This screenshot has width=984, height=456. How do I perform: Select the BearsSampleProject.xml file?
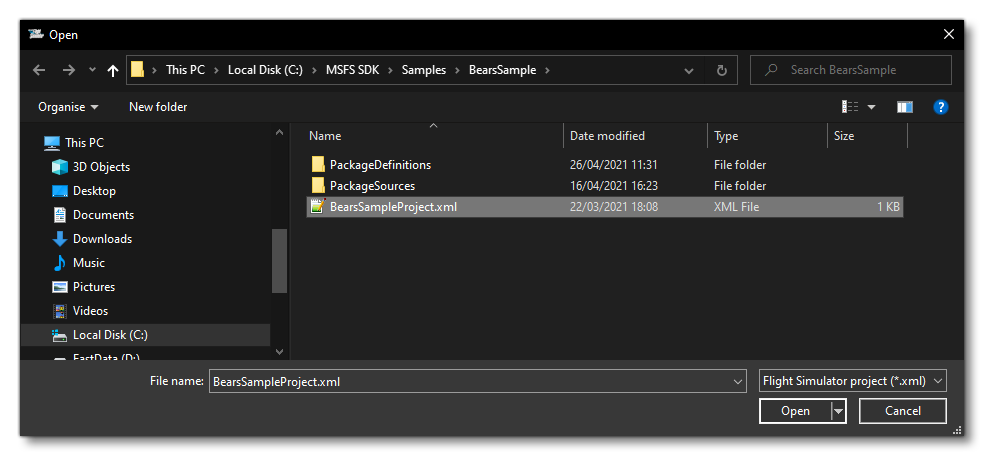[x=393, y=207]
